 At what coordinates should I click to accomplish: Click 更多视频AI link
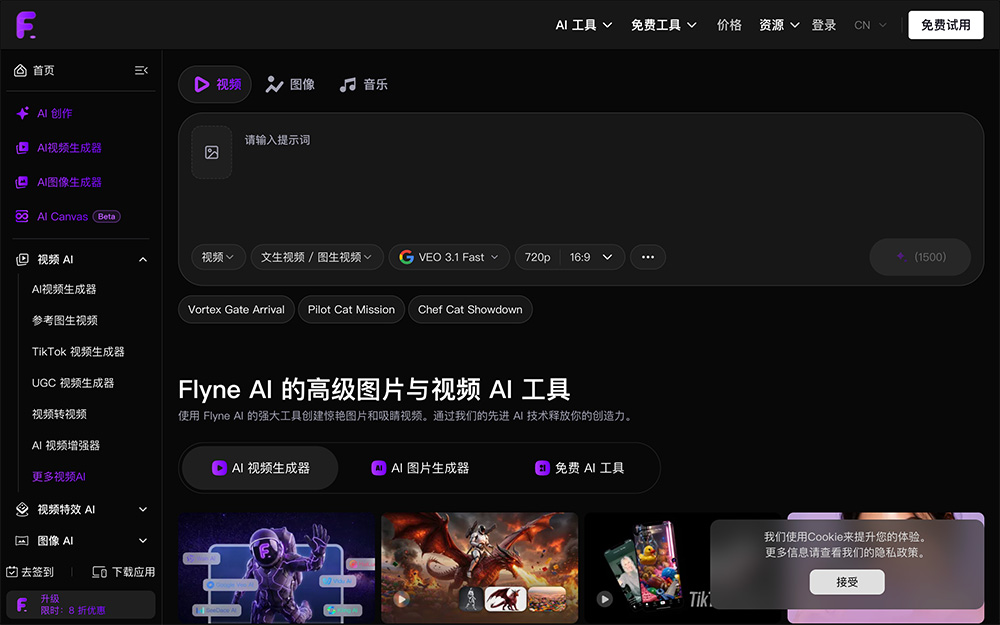pos(59,476)
